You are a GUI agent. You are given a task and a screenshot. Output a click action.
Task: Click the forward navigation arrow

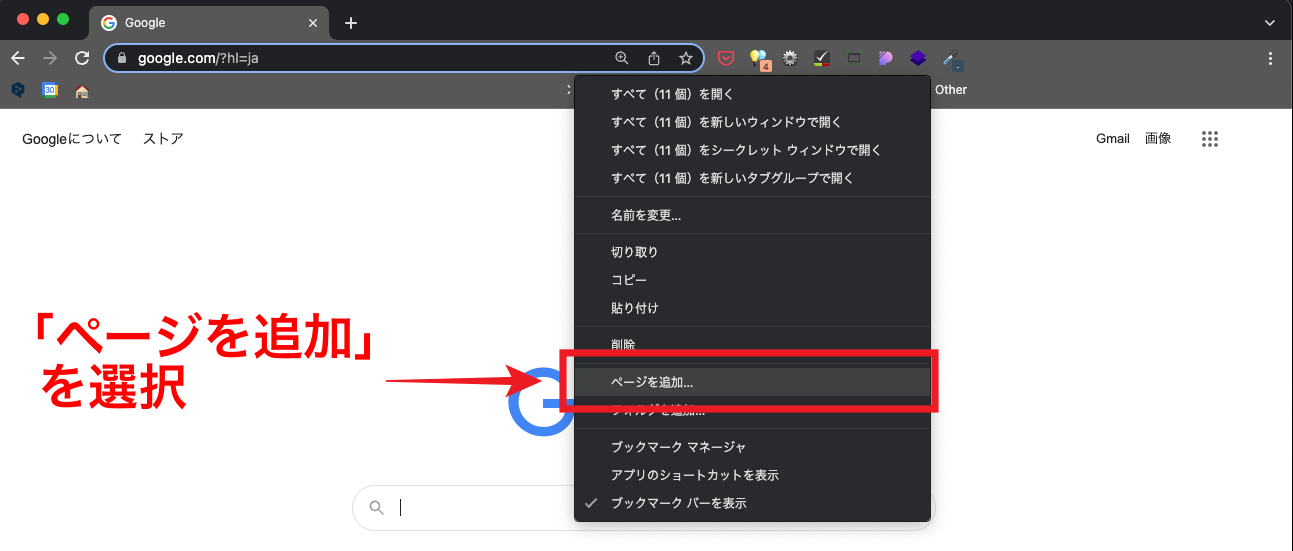(50, 58)
